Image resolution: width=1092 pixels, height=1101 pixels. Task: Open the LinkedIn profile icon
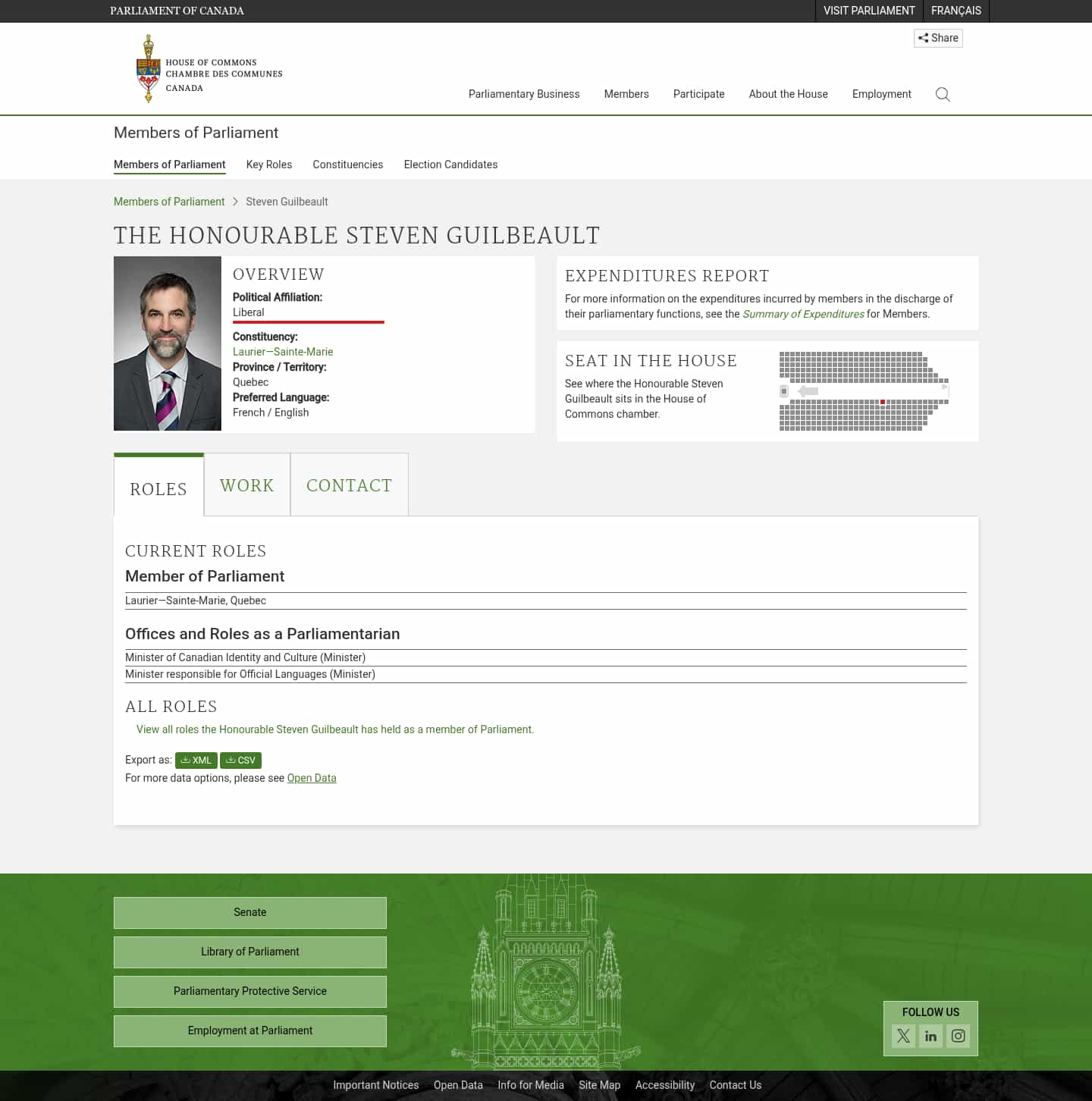(x=930, y=1036)
